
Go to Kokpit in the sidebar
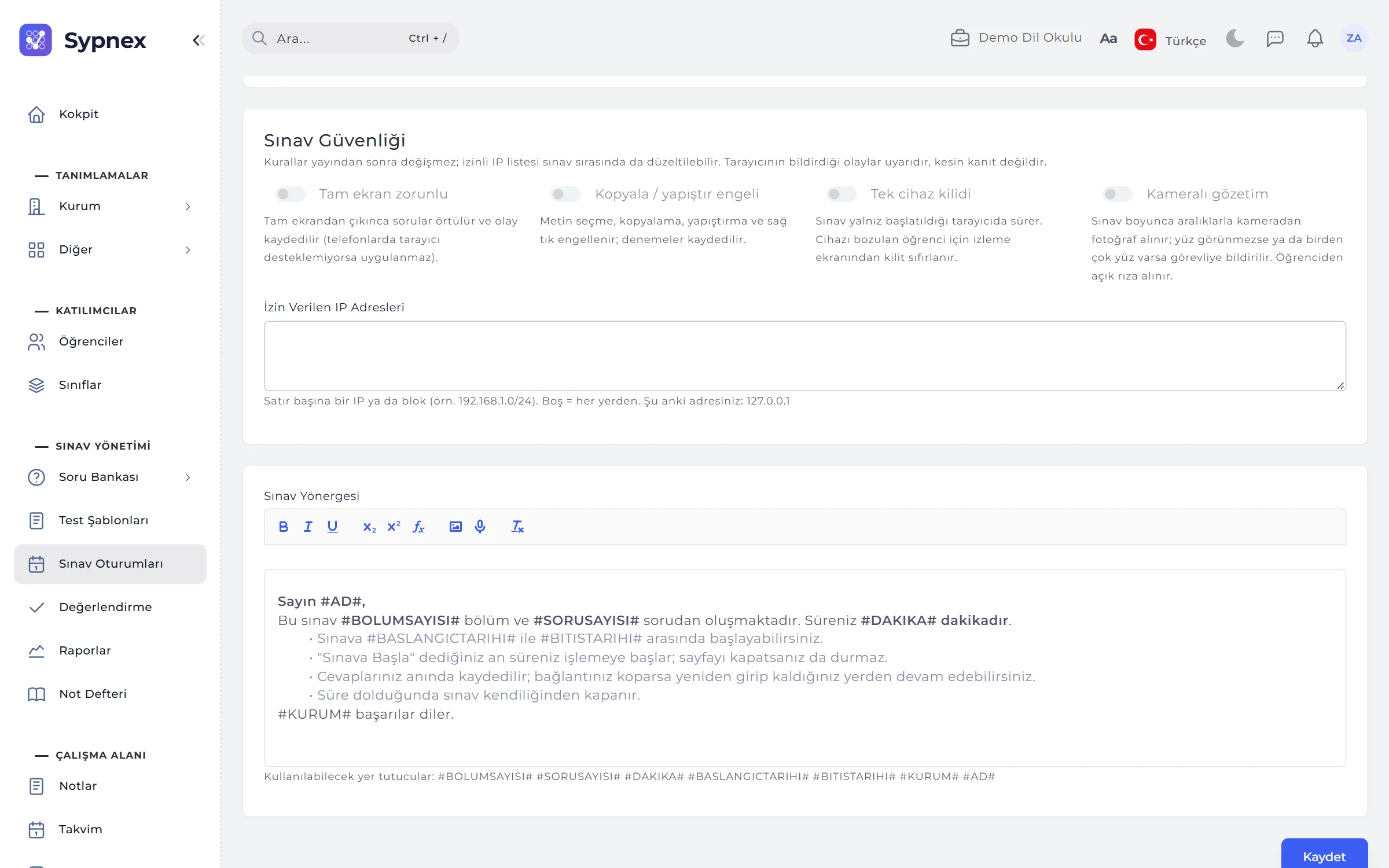(x=110, y=115)
